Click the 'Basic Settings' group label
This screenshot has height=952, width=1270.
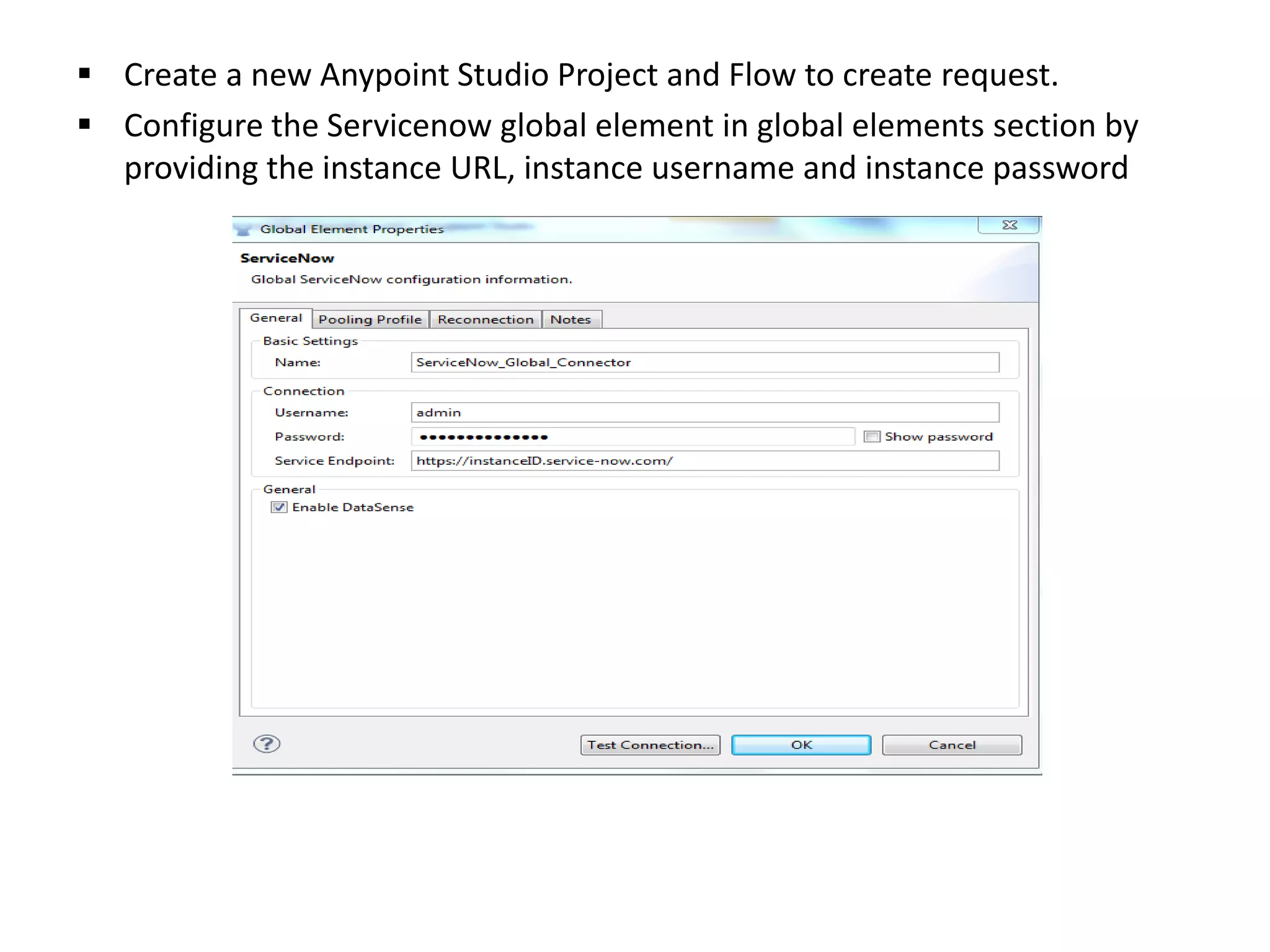click(310, 342)
